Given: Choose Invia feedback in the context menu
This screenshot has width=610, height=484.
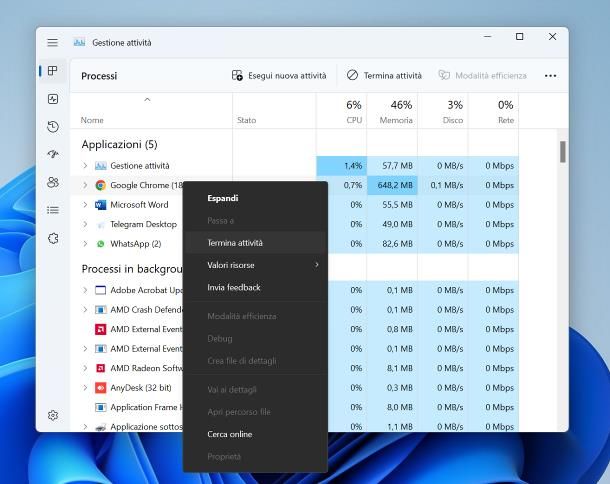Looking at the screenshot, I should [x=255, y=288].
